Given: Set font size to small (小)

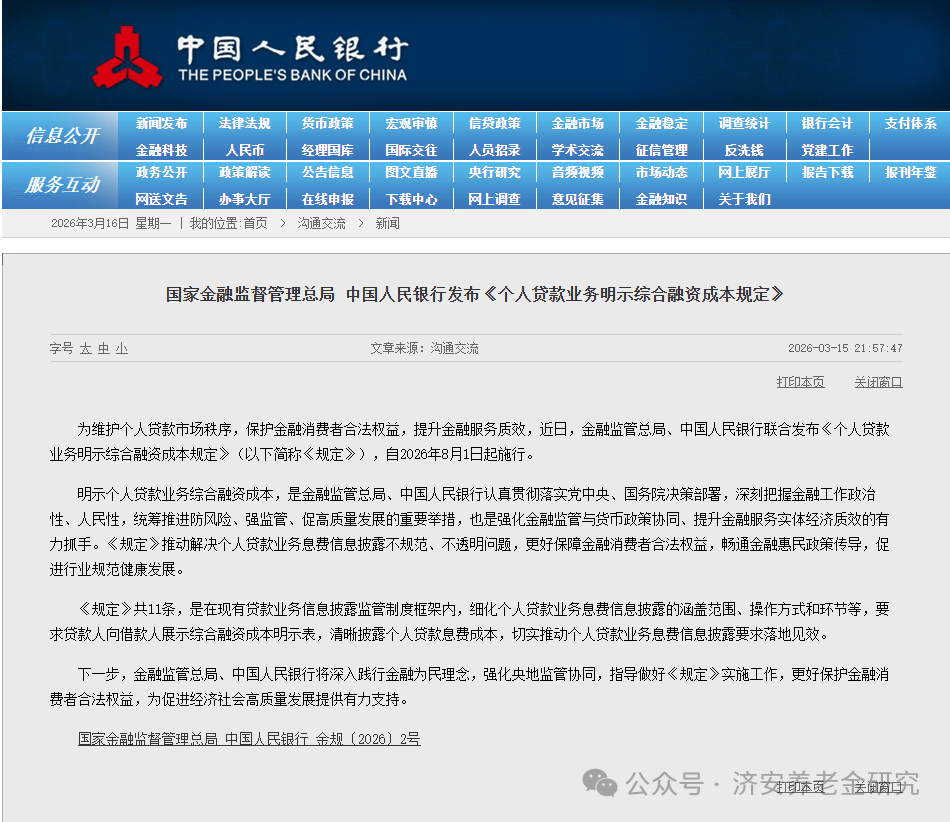Looking at the screenshot, I should click(x=121, y=349).
